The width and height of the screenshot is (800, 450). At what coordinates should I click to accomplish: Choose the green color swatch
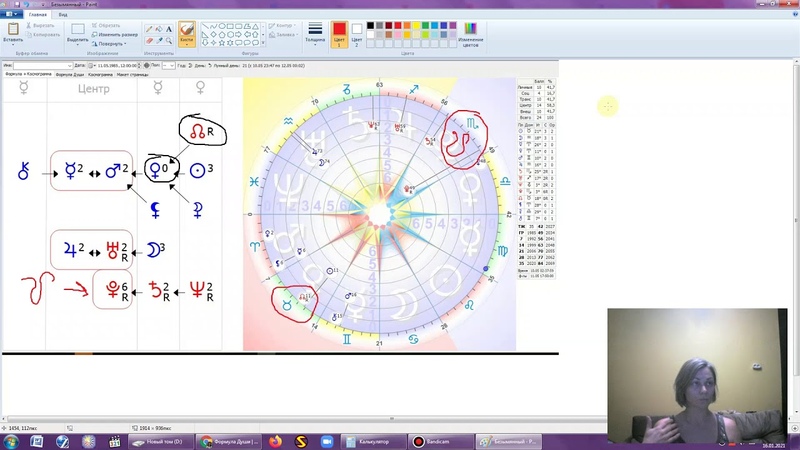tap(426, 26)
